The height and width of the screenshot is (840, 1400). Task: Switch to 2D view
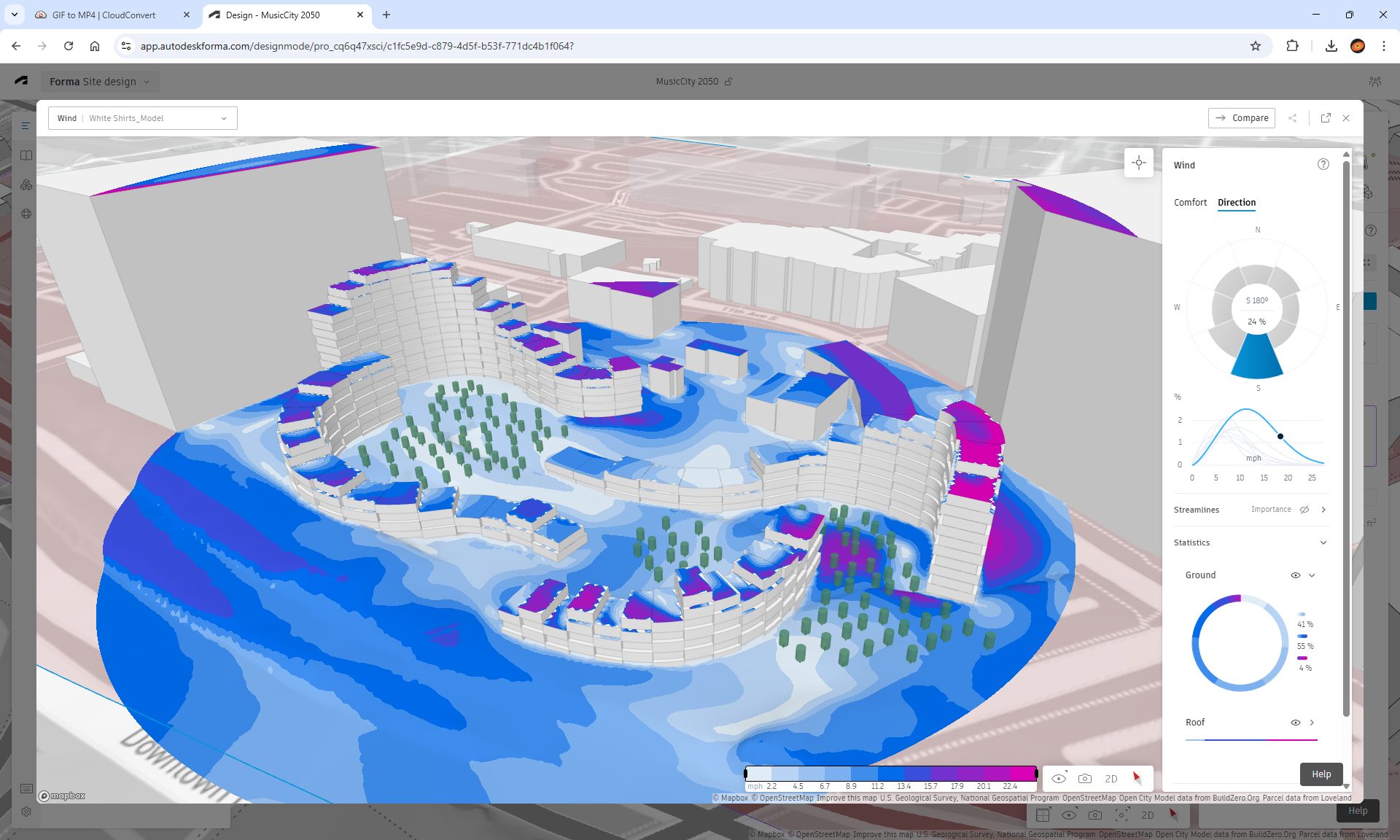1111,778
